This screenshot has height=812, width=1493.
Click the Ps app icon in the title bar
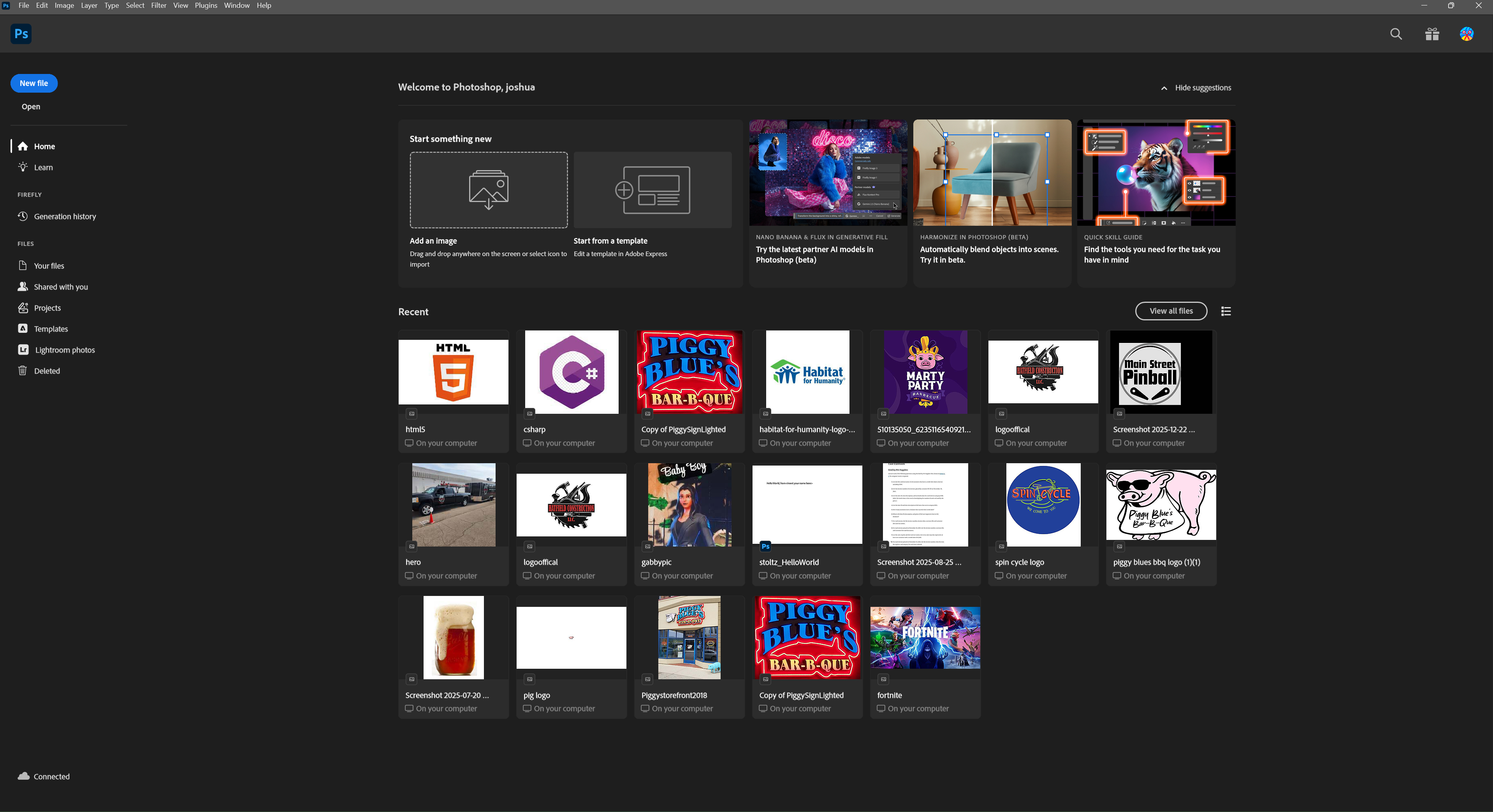6,5
